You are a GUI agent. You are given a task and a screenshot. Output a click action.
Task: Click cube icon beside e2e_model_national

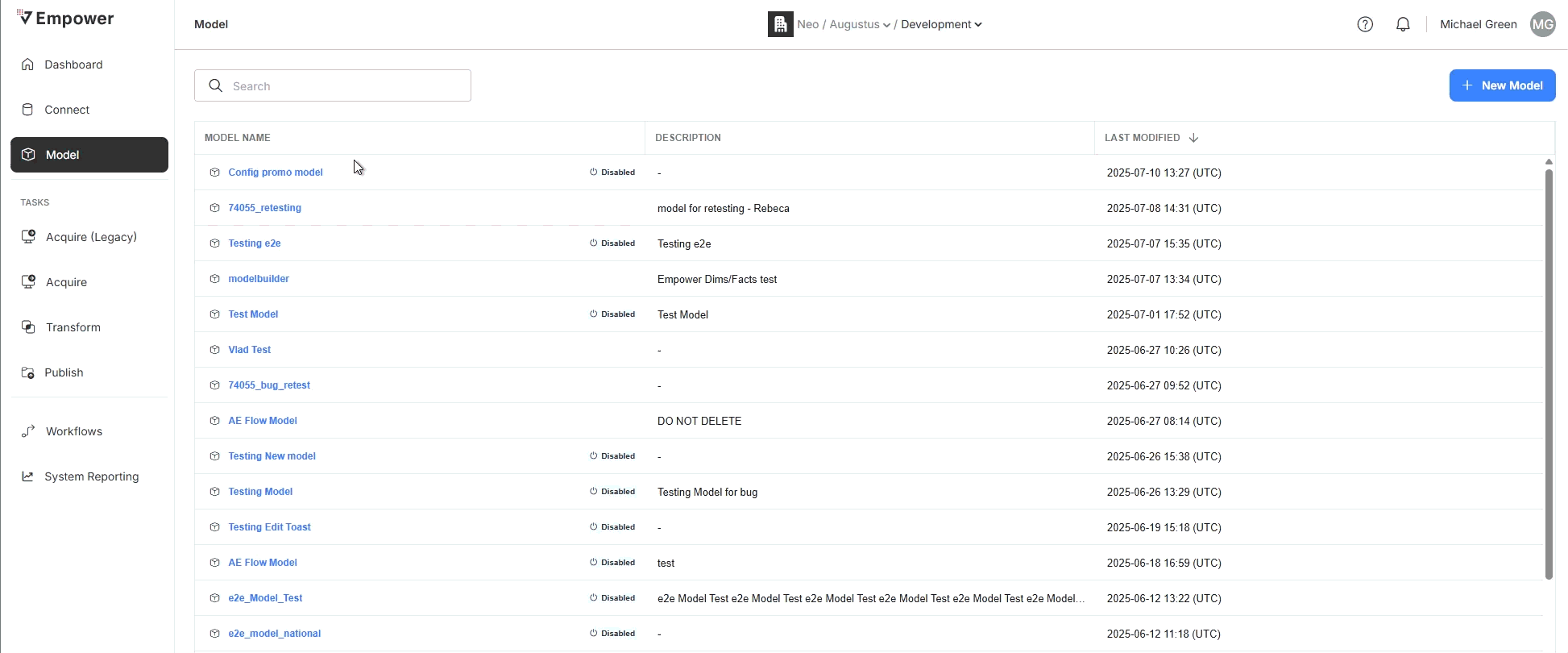point(214,634)
